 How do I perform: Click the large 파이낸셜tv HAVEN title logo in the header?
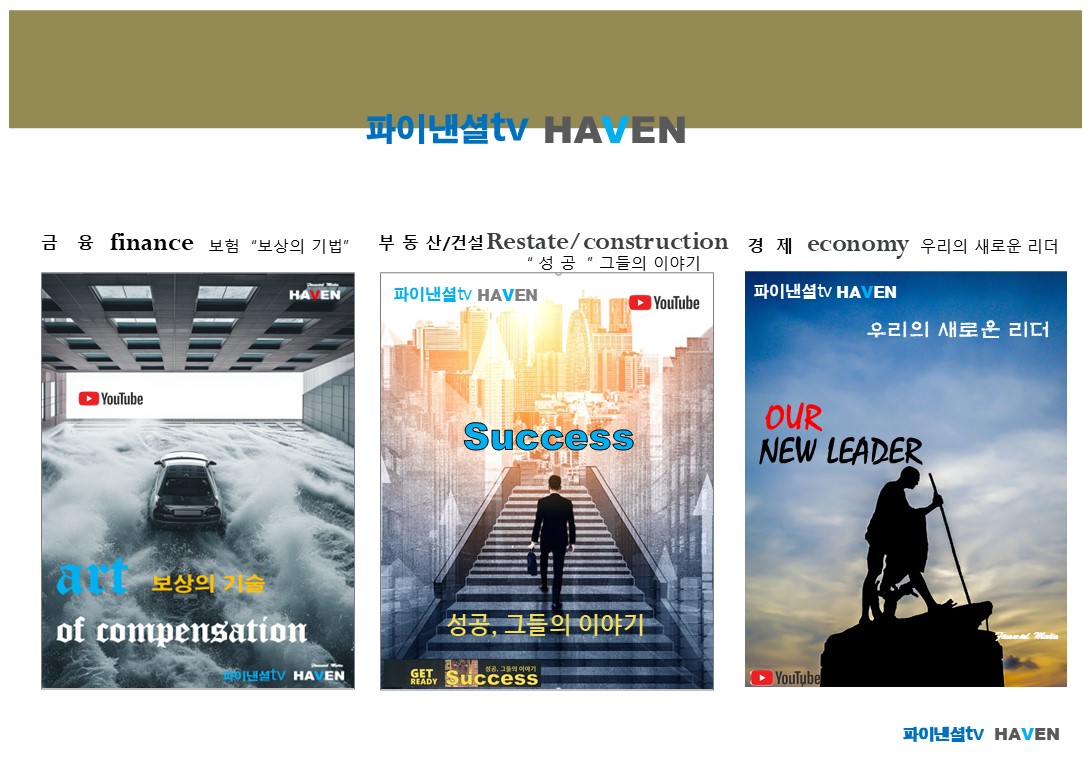525,130
